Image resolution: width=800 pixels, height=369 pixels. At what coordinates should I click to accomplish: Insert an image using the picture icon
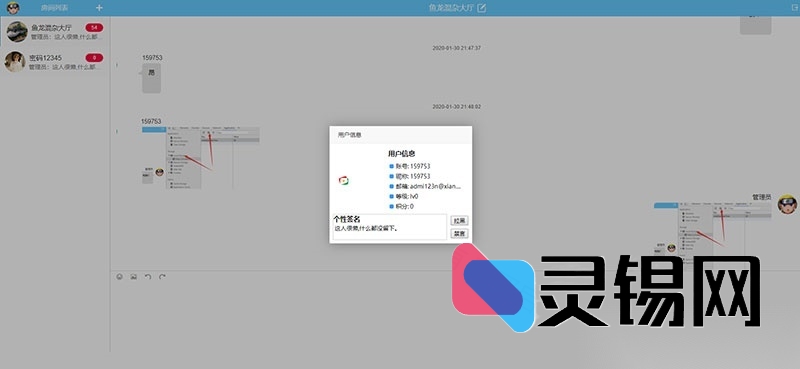134,277
